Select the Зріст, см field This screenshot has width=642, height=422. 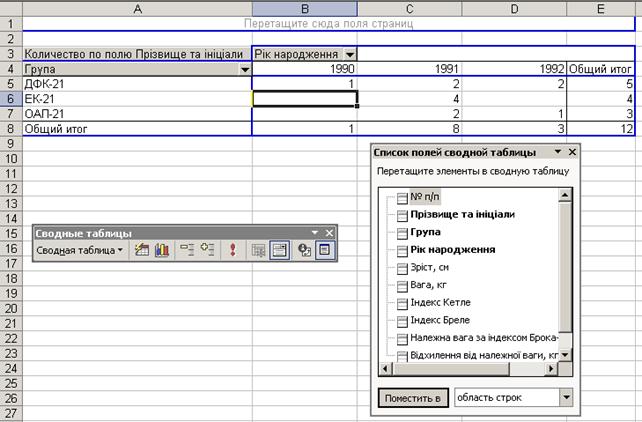pyautogui.click(x=430, y=267)
